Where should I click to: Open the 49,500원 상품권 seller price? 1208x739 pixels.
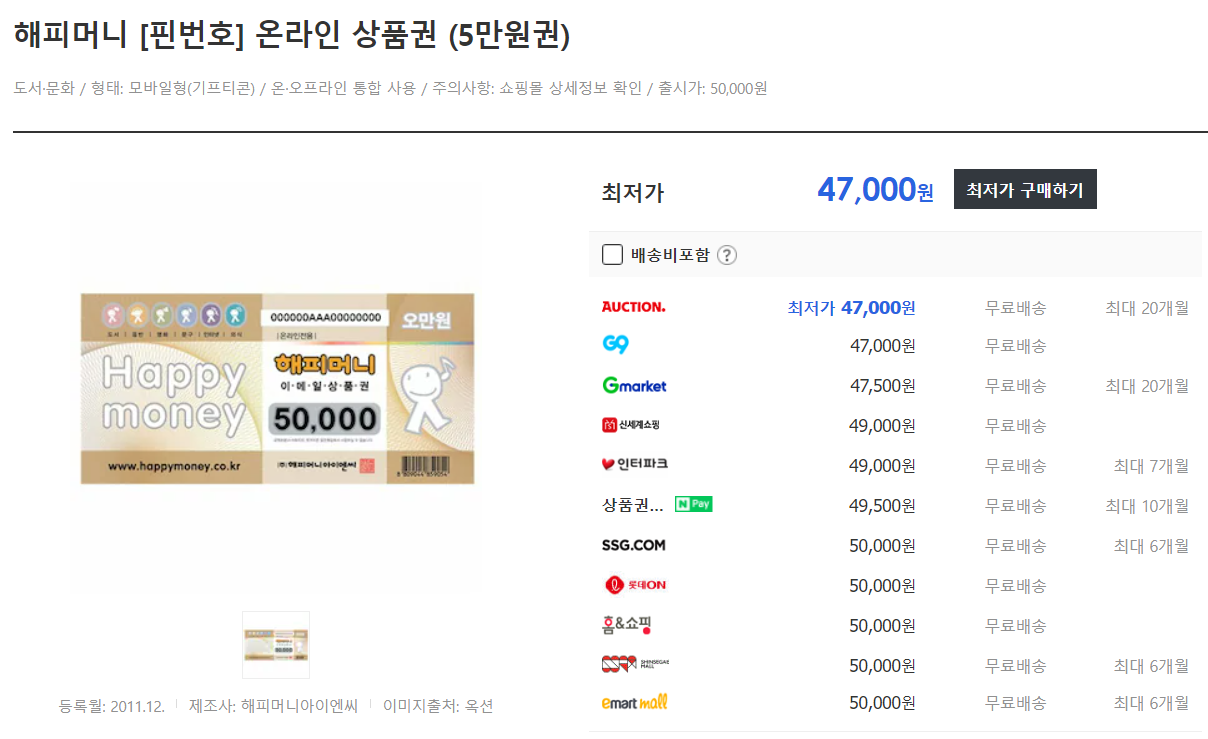882,505
